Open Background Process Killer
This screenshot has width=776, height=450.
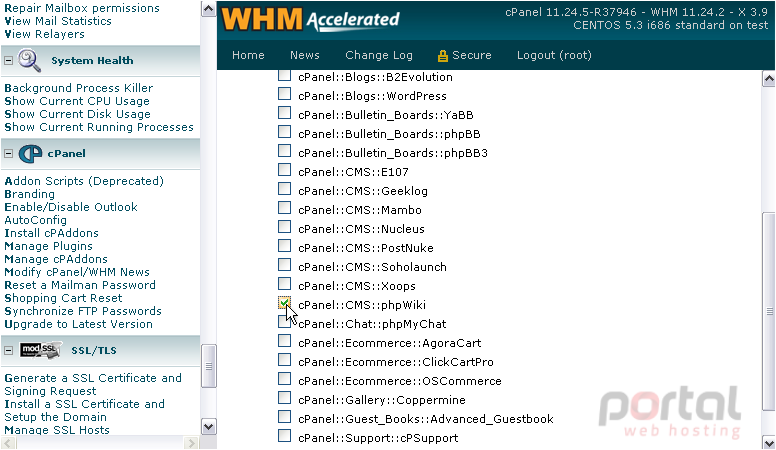79,88
